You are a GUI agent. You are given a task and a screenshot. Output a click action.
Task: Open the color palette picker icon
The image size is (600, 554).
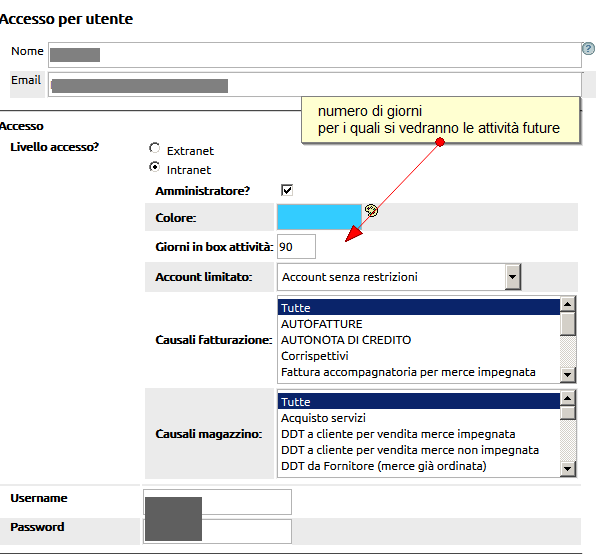pos(371,210)
